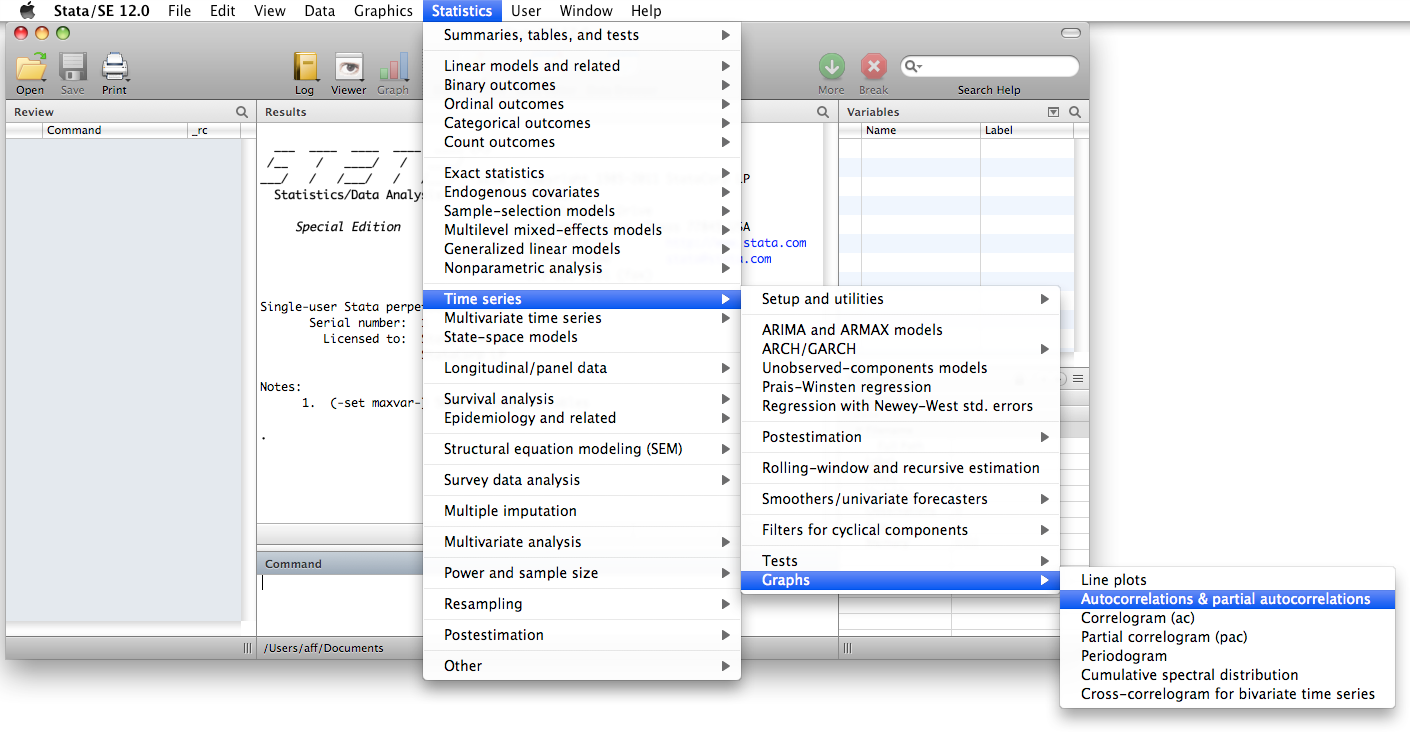The width and height of the screenshot is (1410, 732).
Task: Open the Graphics menu in menu bar
Action: point(383,11)
